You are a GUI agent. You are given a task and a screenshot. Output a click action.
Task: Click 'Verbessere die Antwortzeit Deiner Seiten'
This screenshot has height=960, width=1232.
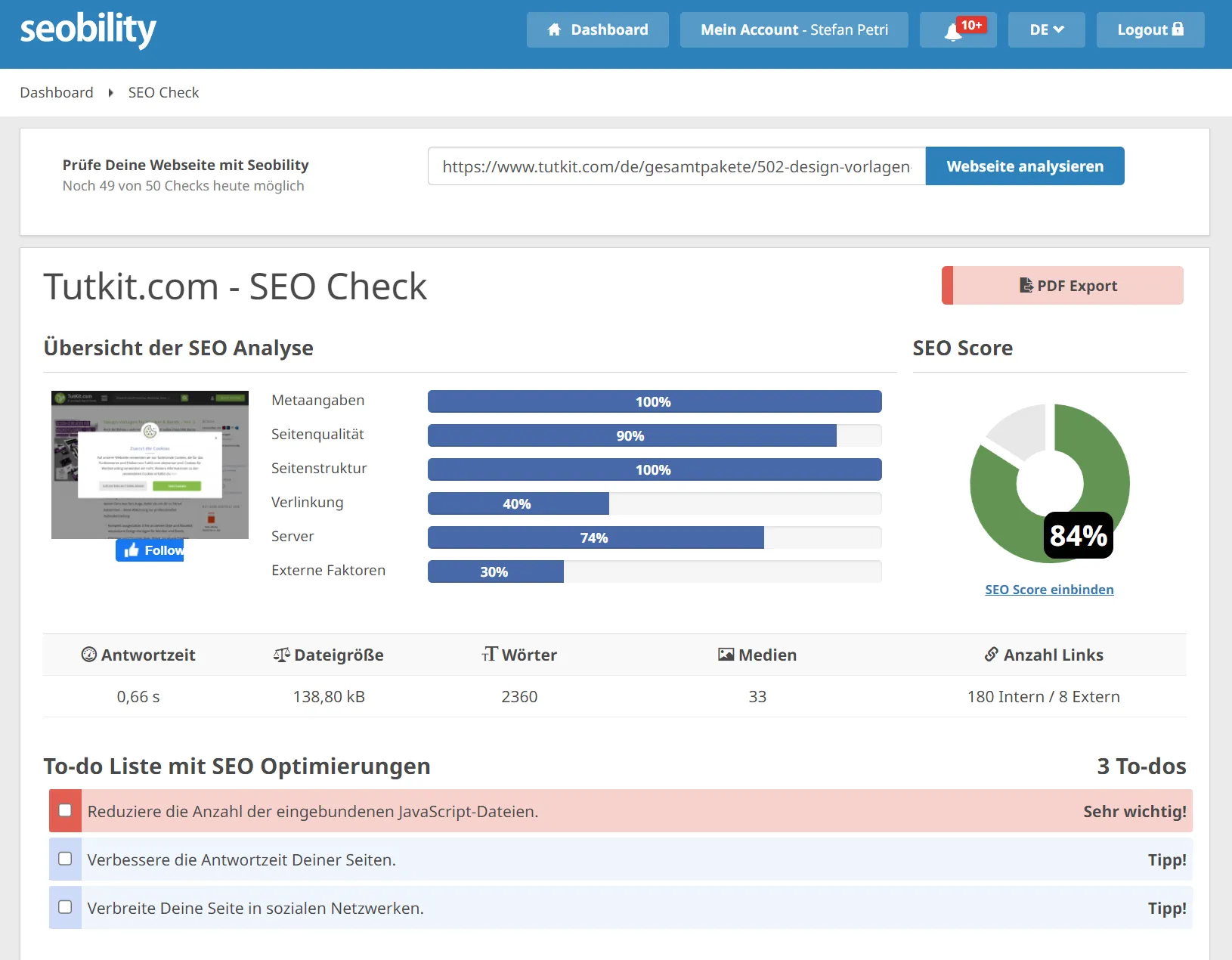pyautogui.click(x=242, y=860)
